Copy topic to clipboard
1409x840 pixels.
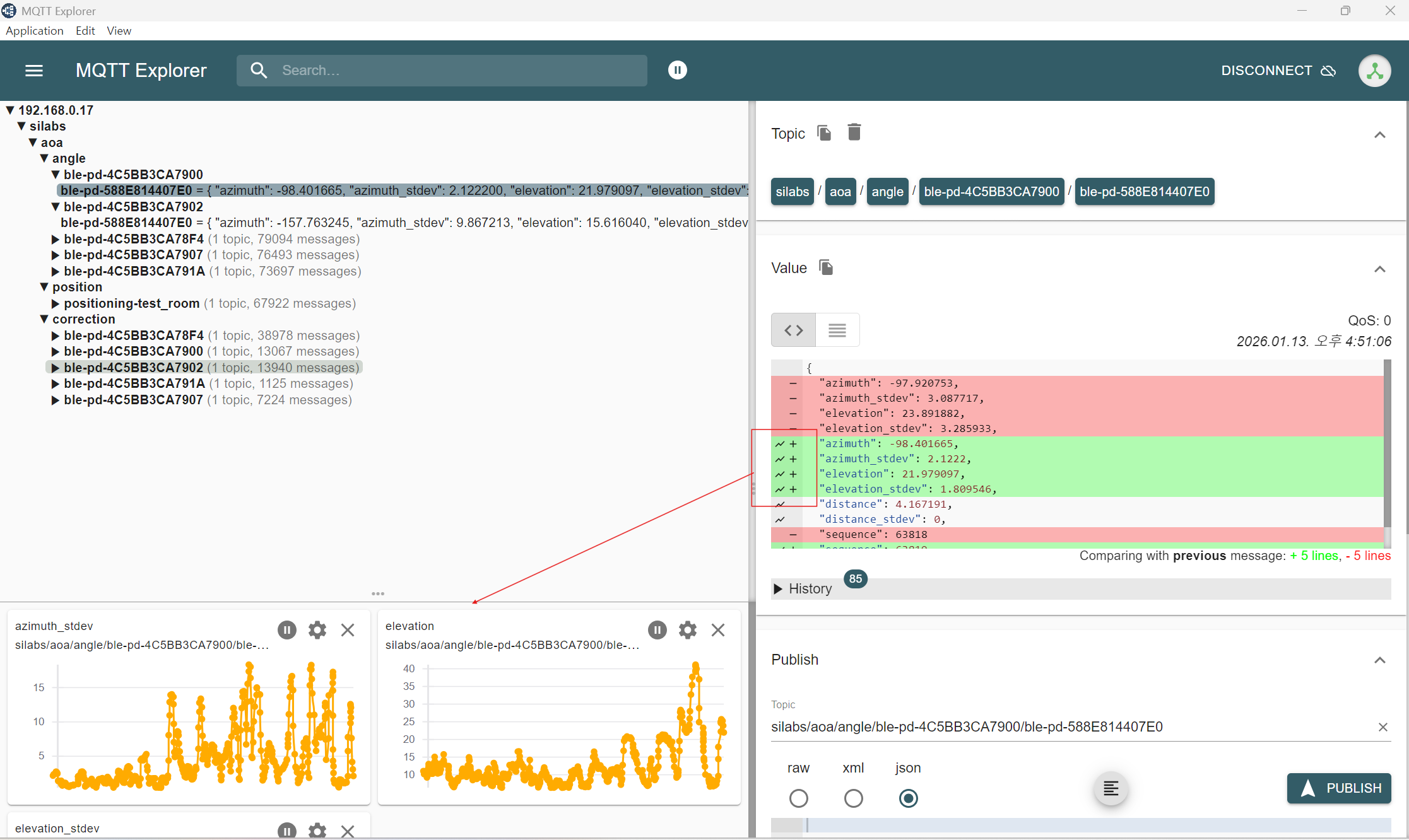[x=824, y=133]
